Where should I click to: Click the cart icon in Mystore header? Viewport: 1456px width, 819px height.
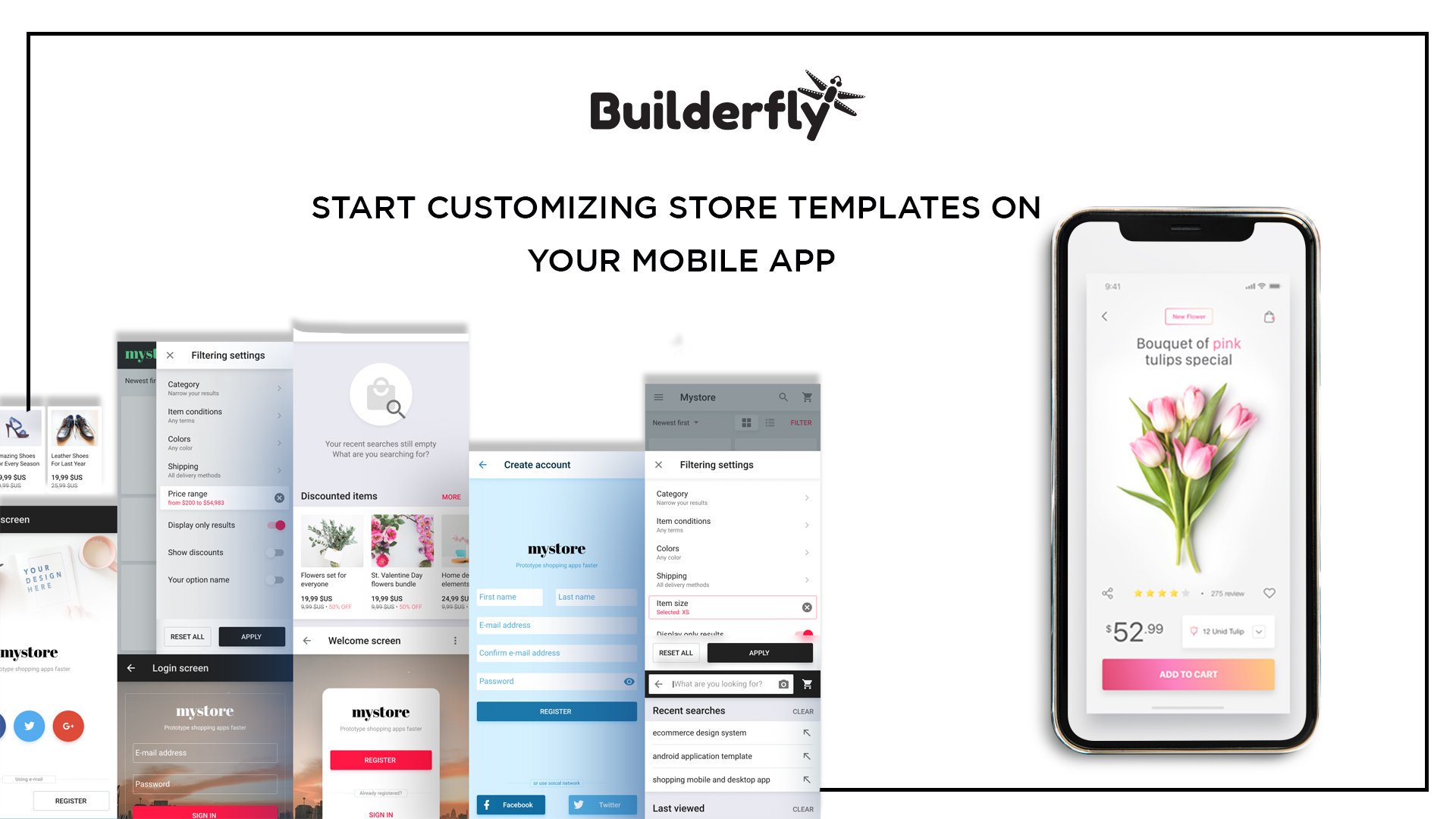pyautogui.click(x=808, y=397)
